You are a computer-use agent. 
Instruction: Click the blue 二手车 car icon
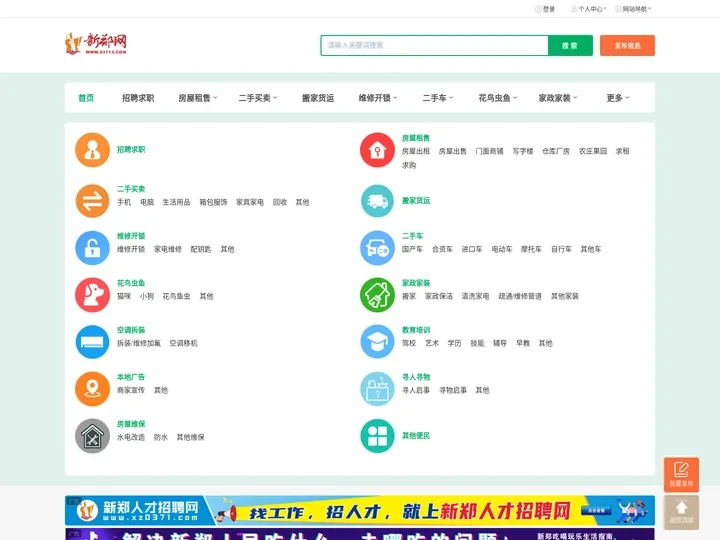[x=377, y=248]
